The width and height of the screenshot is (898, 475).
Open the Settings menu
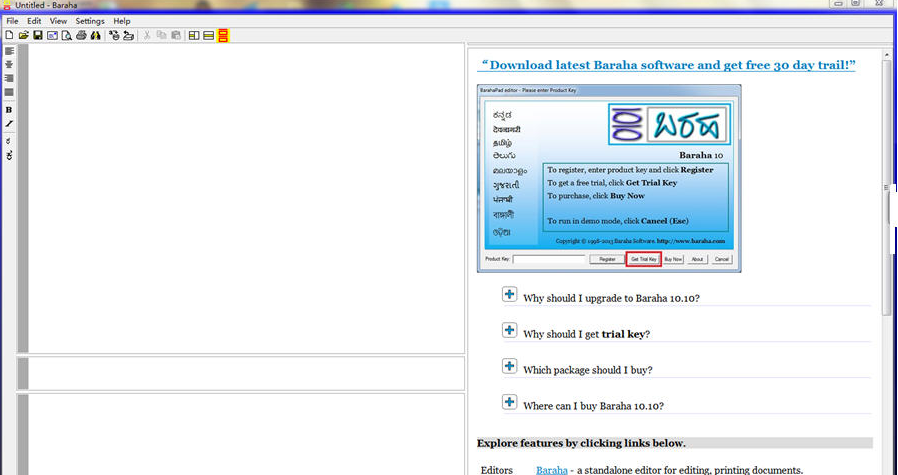tap(90, 21)
